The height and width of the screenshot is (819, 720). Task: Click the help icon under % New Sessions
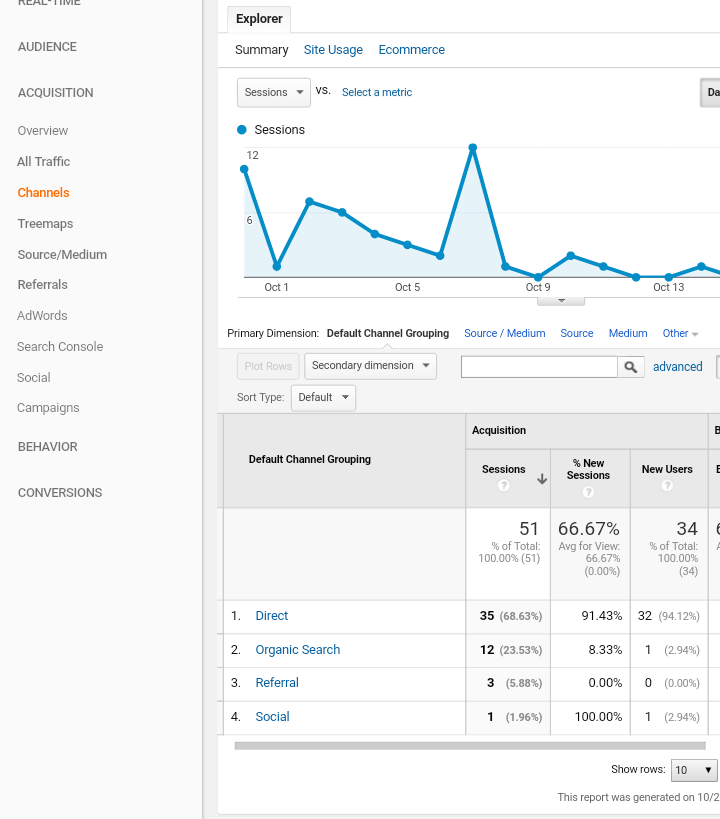(588, 492)
